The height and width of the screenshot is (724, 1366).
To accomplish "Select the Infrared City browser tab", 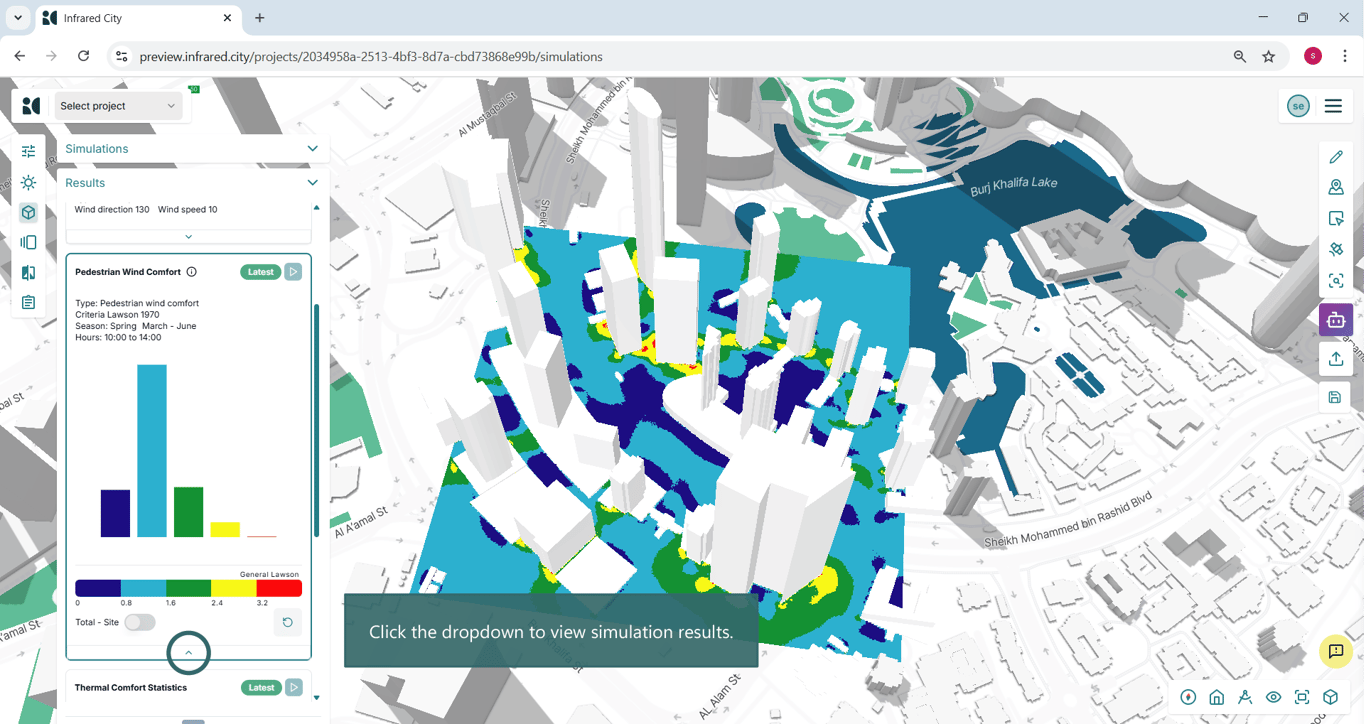I will [138, 18].
